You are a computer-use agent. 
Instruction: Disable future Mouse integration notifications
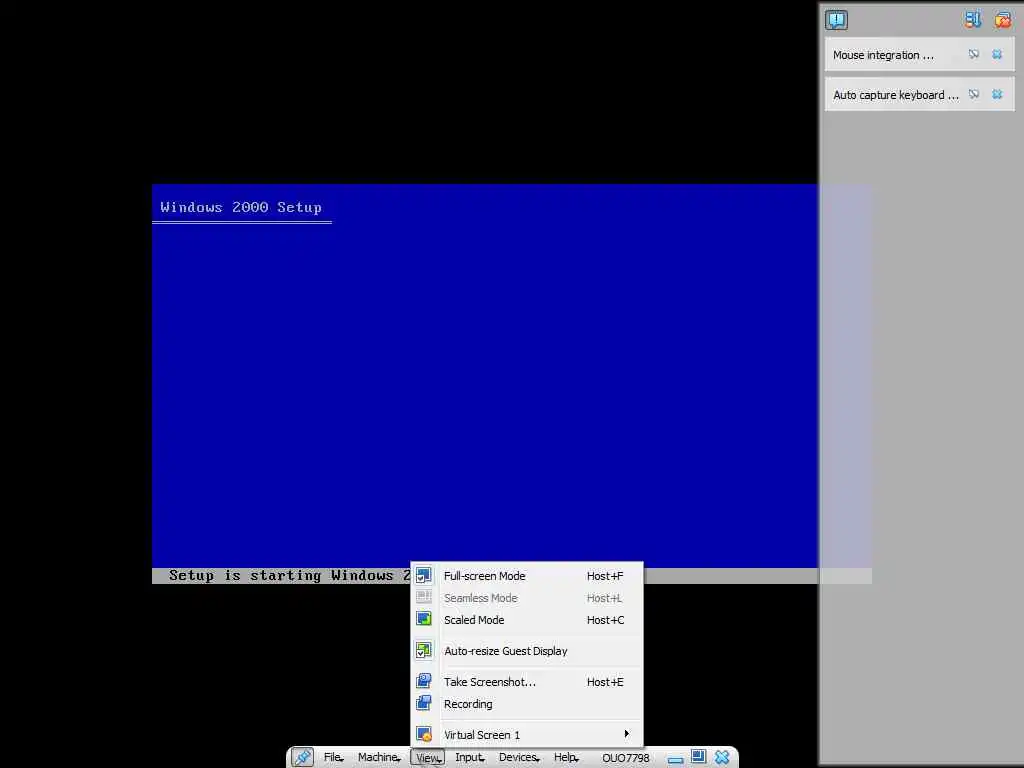pos(974,54)
